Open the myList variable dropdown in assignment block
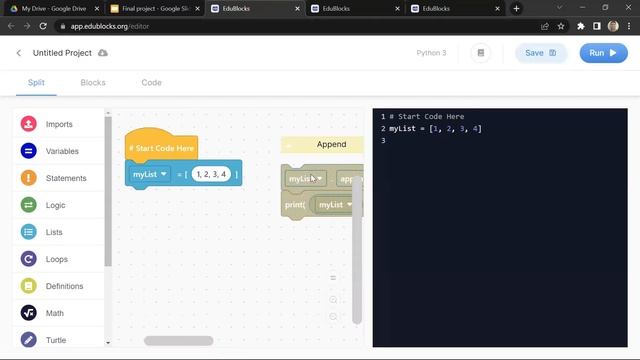 (x=149, y=174)
